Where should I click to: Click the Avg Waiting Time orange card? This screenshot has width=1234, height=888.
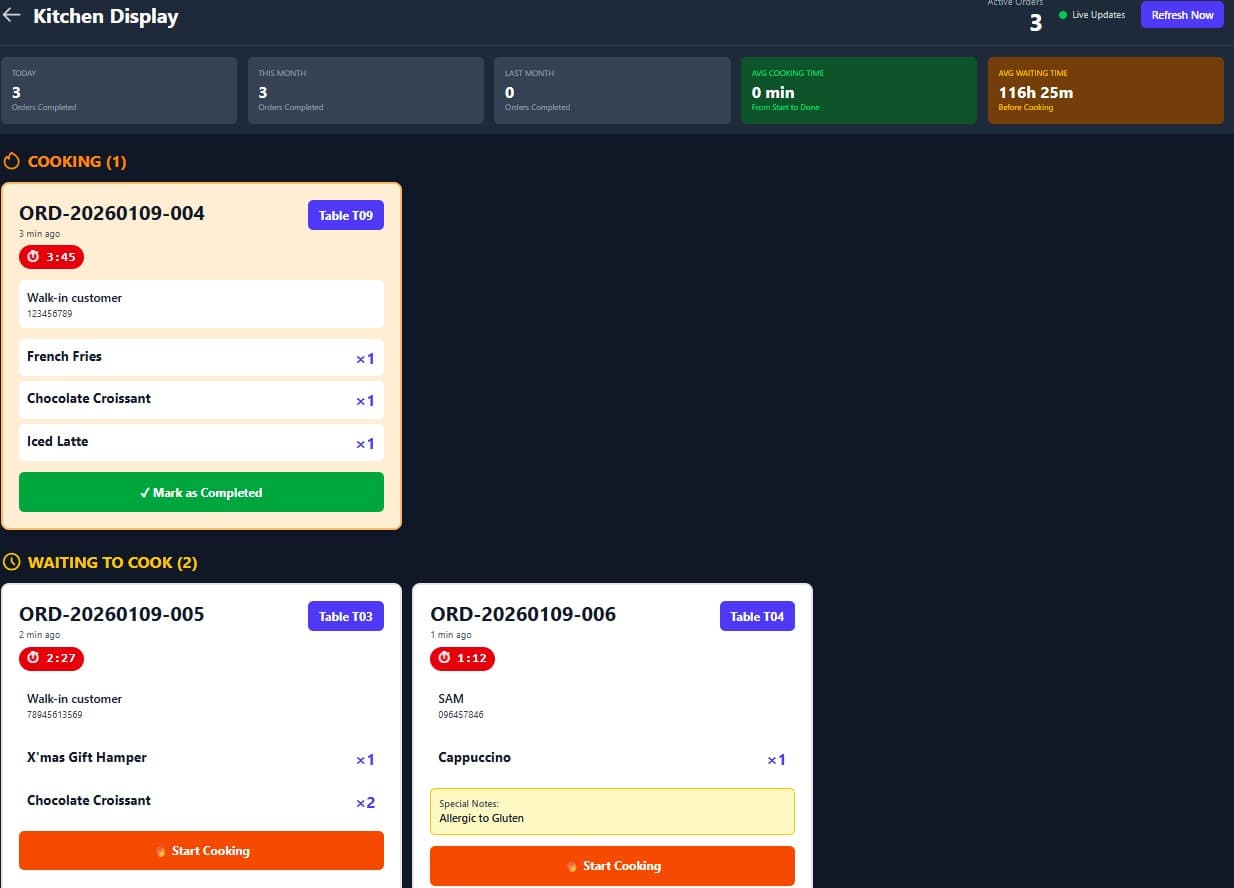1105,90
